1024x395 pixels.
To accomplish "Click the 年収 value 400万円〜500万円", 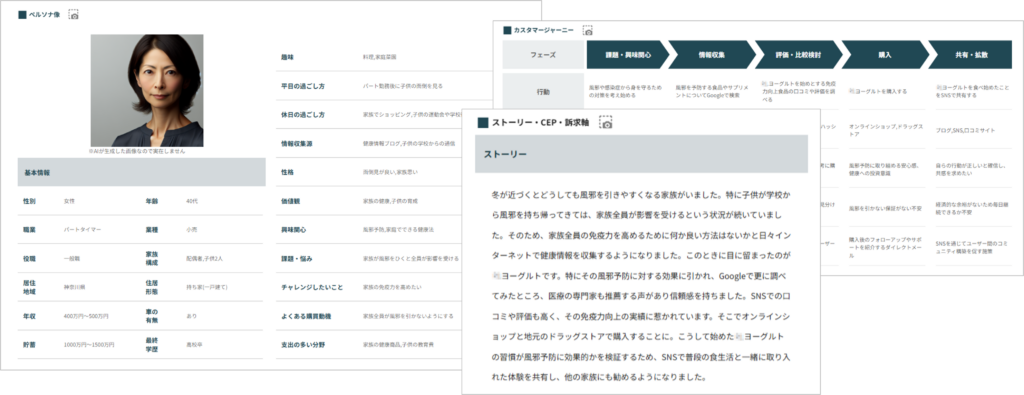I will click(x=86, y=316).
